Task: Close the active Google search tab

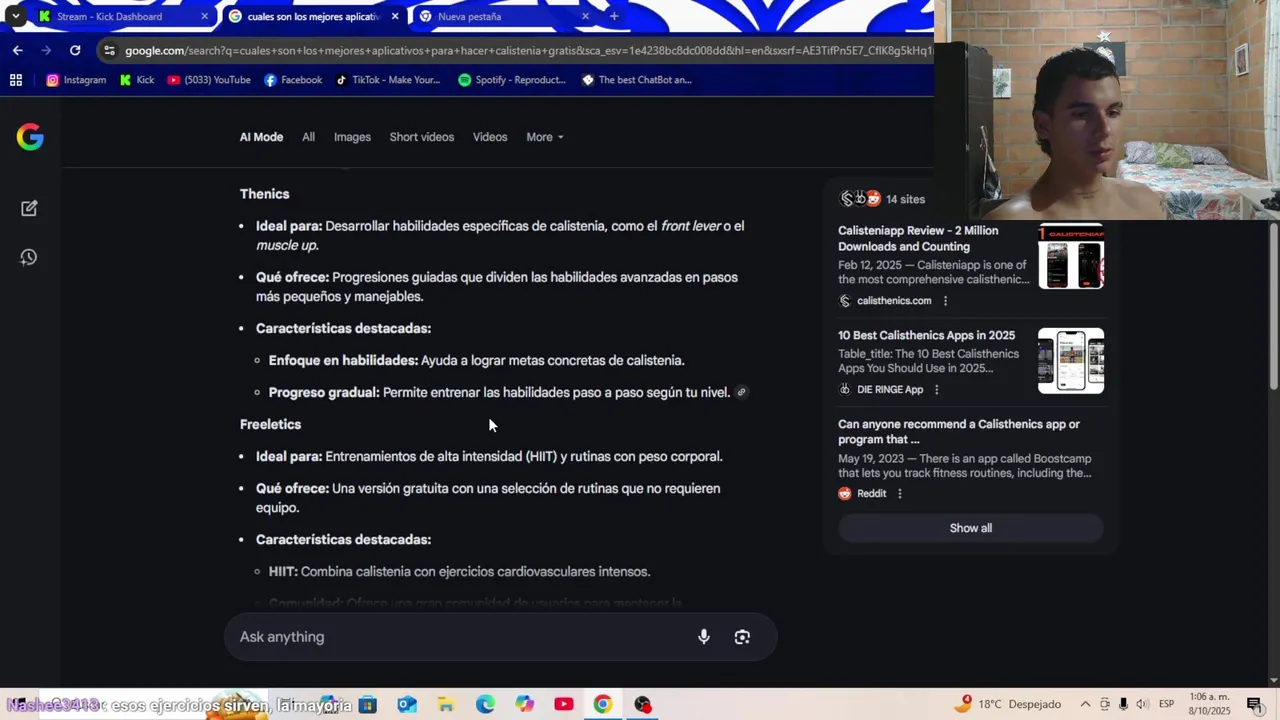Action: (395, 16)
